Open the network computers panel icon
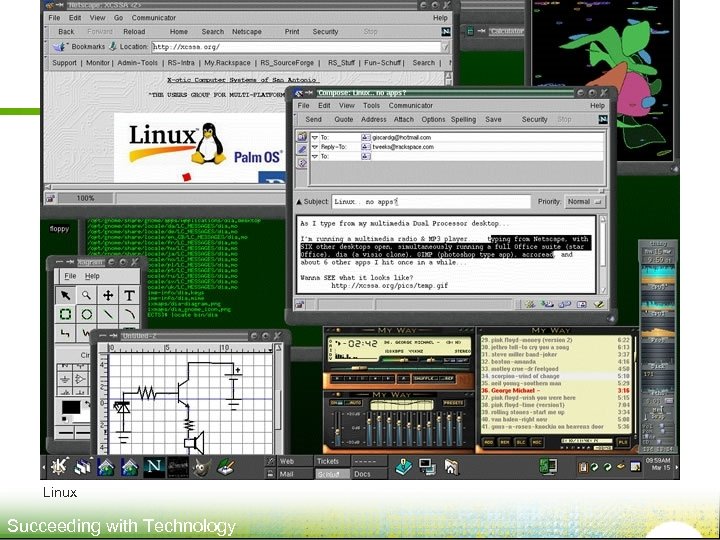This screenshot has width=720, height=540. [x=427, y=467]
